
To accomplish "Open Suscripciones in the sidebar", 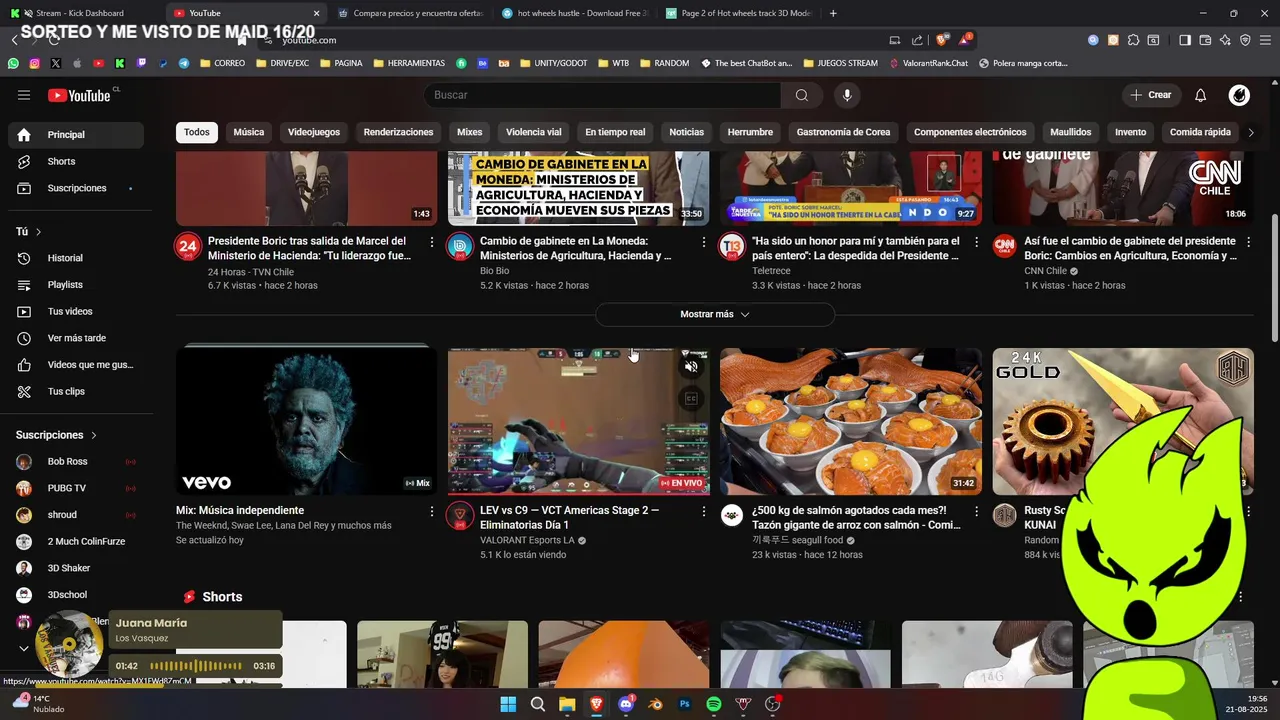I will (x=76, y=188).
